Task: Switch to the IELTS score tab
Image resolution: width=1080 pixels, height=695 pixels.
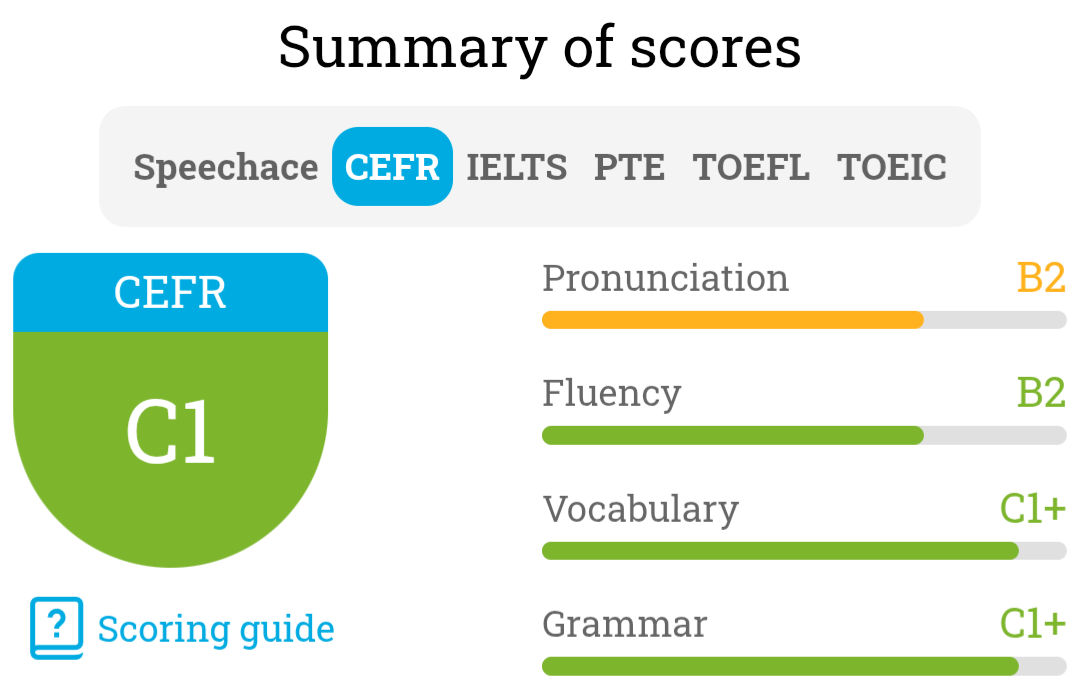Action: click(x=516, y=167)
